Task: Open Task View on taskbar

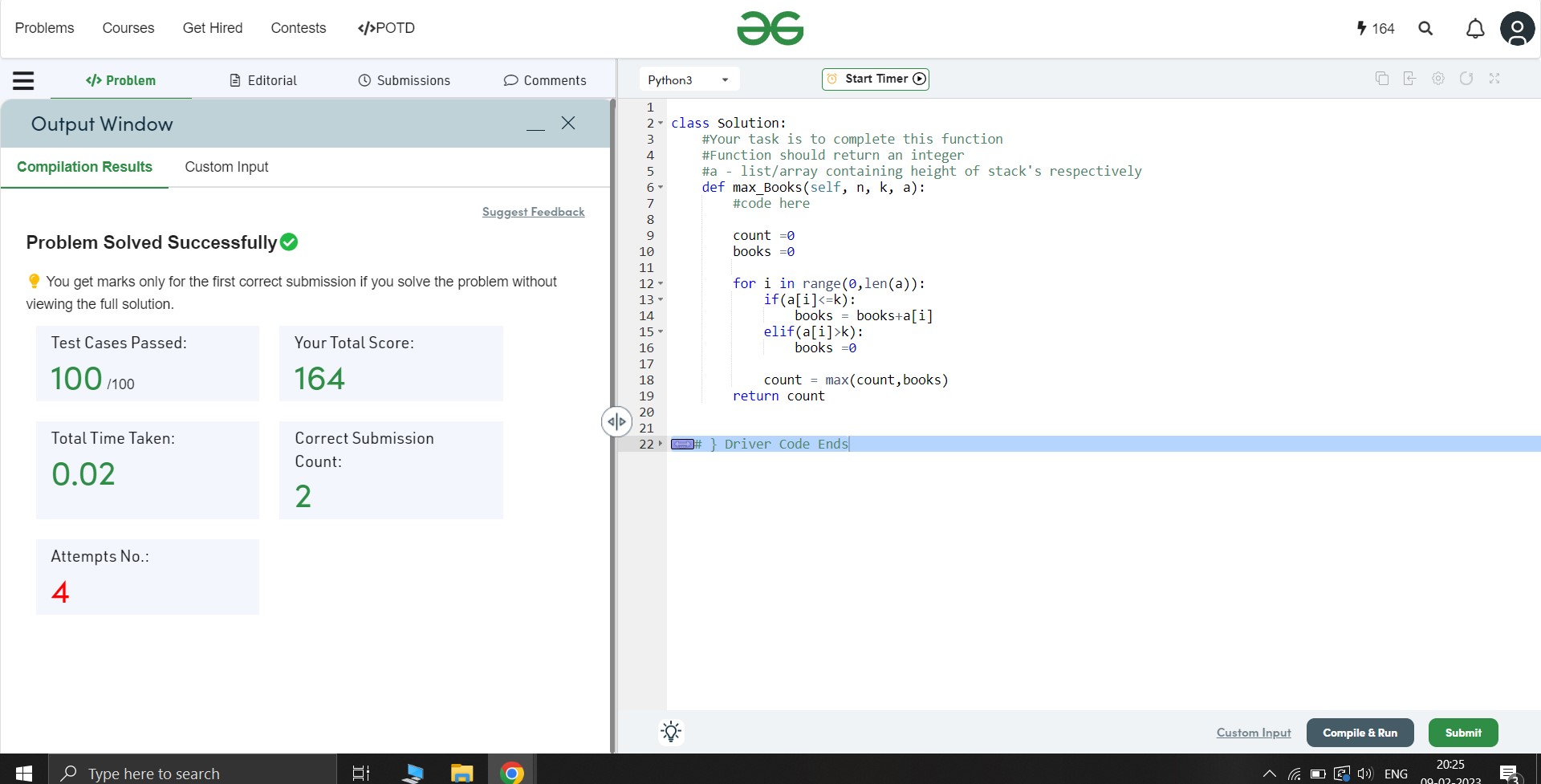Action: (361, 773)
